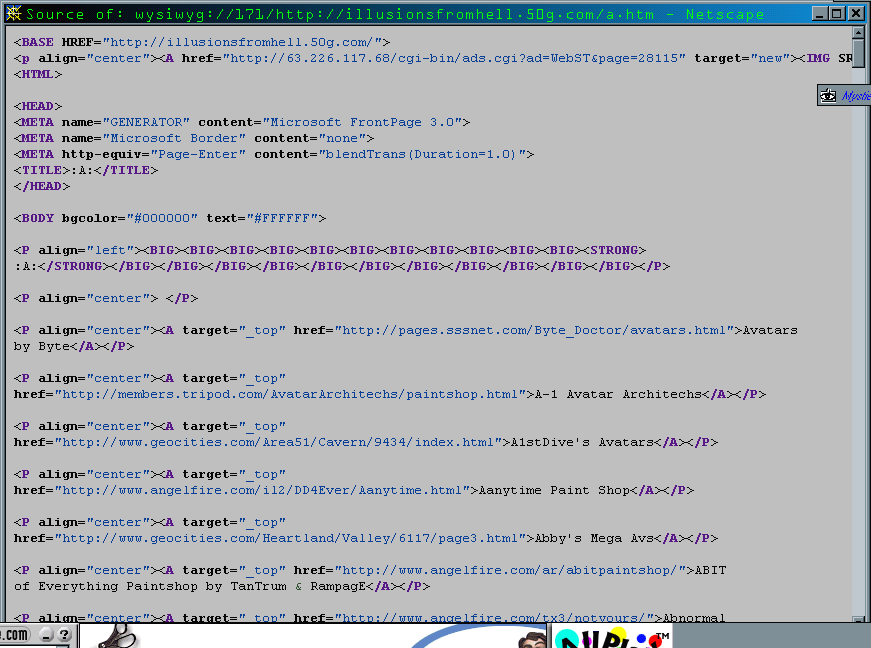Click the "A1stDive's Avatars" text
Image resolution: width=871 pixels, height=648 pixels.
coord(582,443)
